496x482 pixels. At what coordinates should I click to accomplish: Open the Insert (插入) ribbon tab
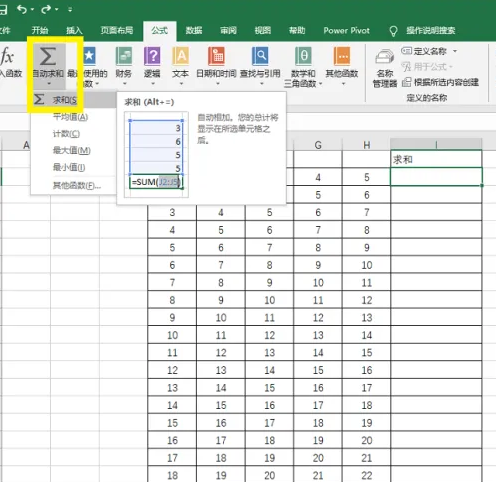point(74,31)
